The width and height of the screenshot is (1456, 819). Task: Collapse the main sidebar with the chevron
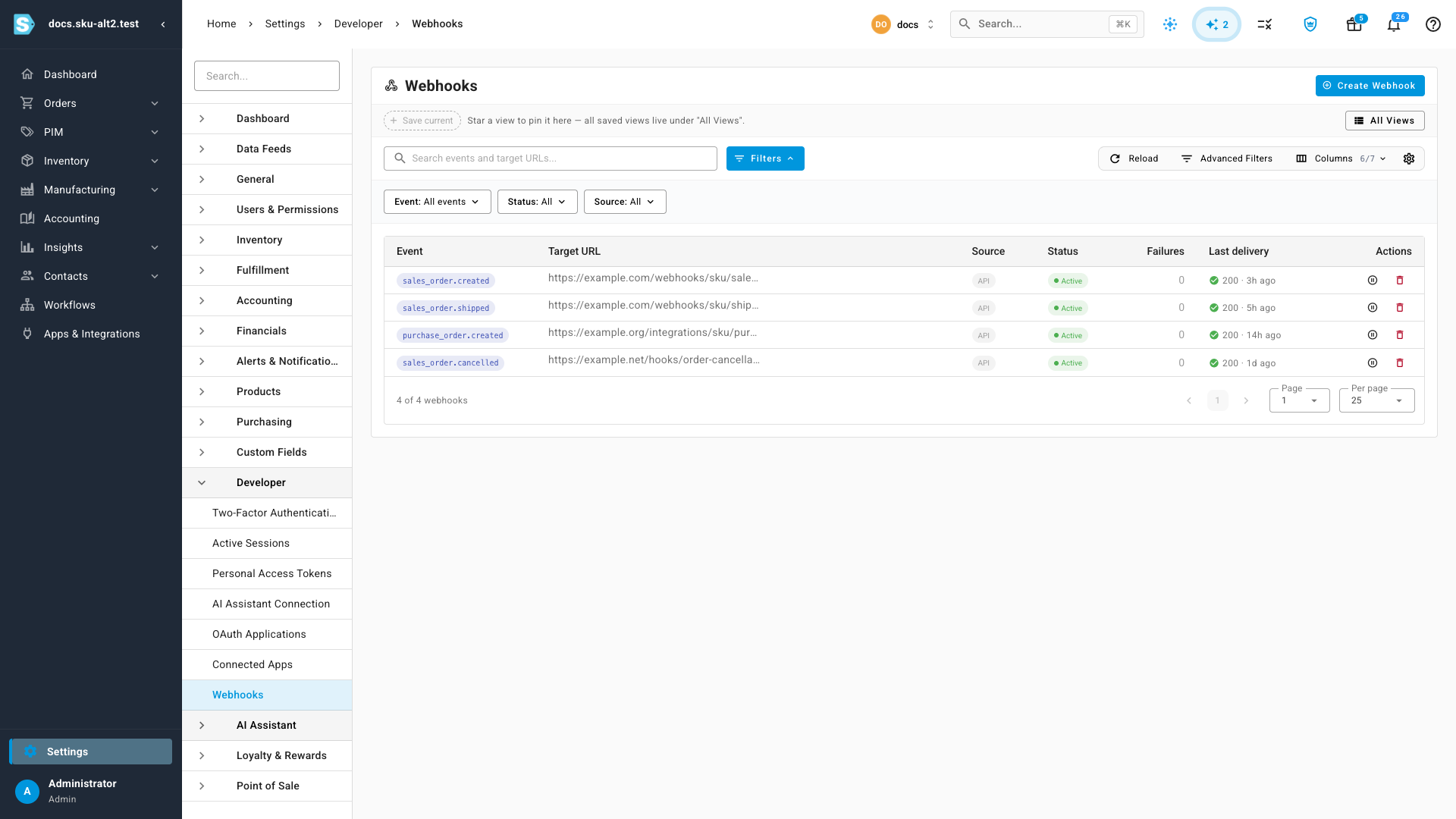point(163,24)
